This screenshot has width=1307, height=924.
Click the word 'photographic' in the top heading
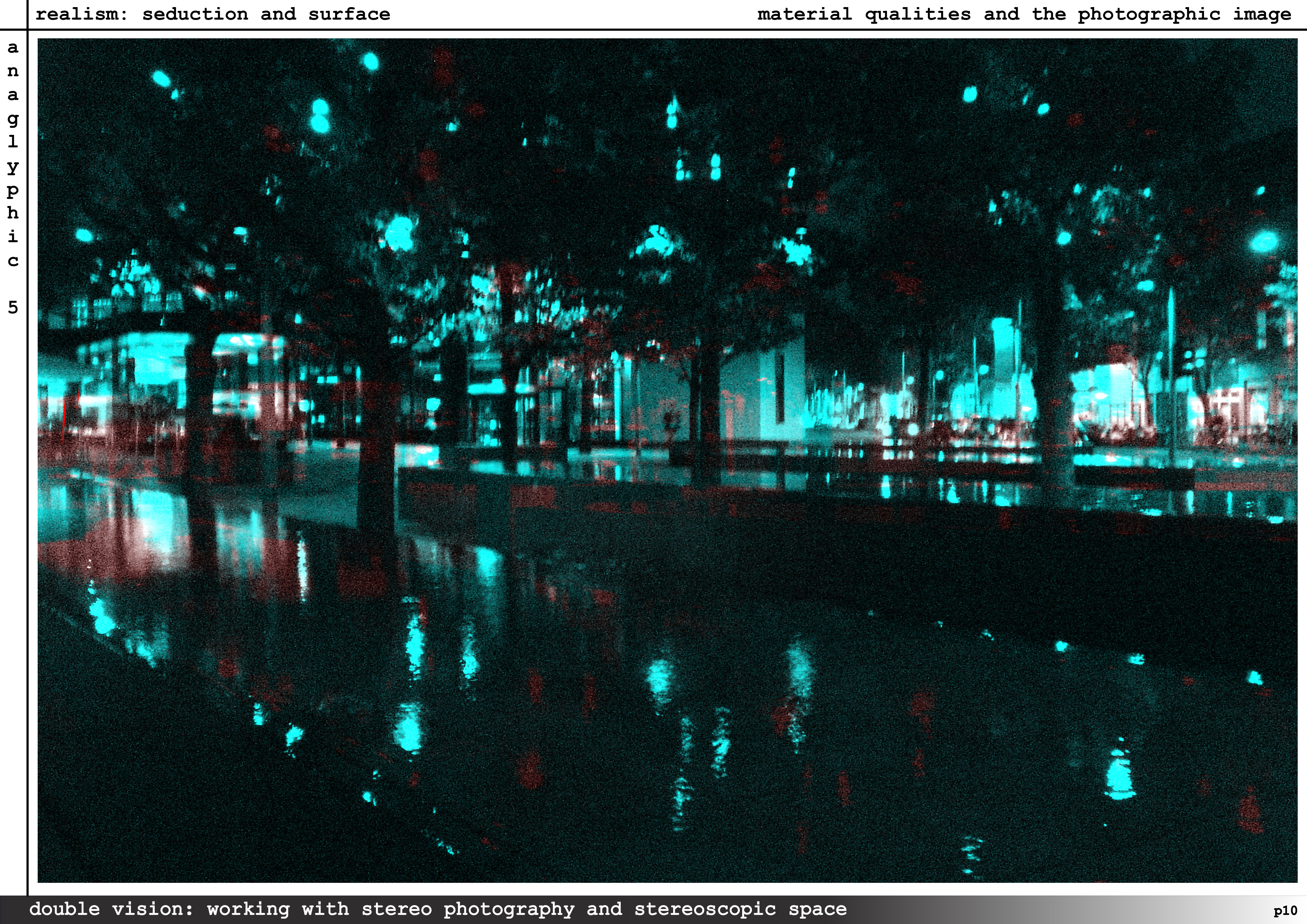pyautogui.click(x=1149, y=14)
